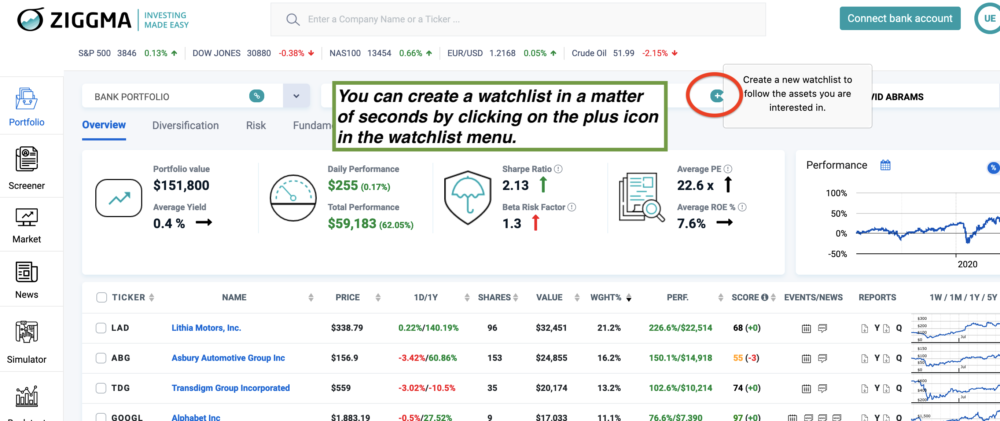This screenshot has width=1000, height=421.
Task: Click the Beta Risk Factor info icon
Action: [572, 207]
